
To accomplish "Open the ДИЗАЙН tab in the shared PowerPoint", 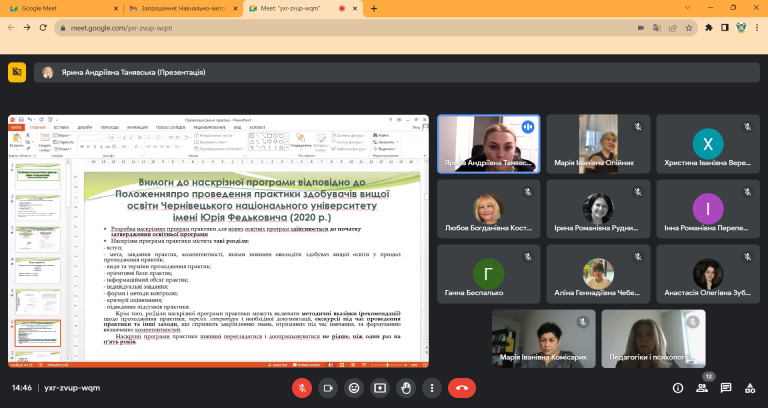I will tap(84, 127).
